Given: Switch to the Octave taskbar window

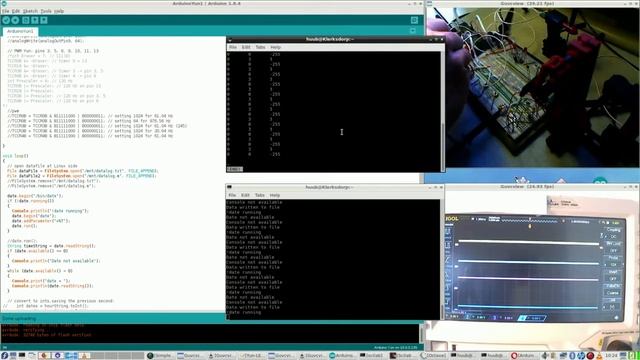Looking at the screenshot, I should (433, 356).
